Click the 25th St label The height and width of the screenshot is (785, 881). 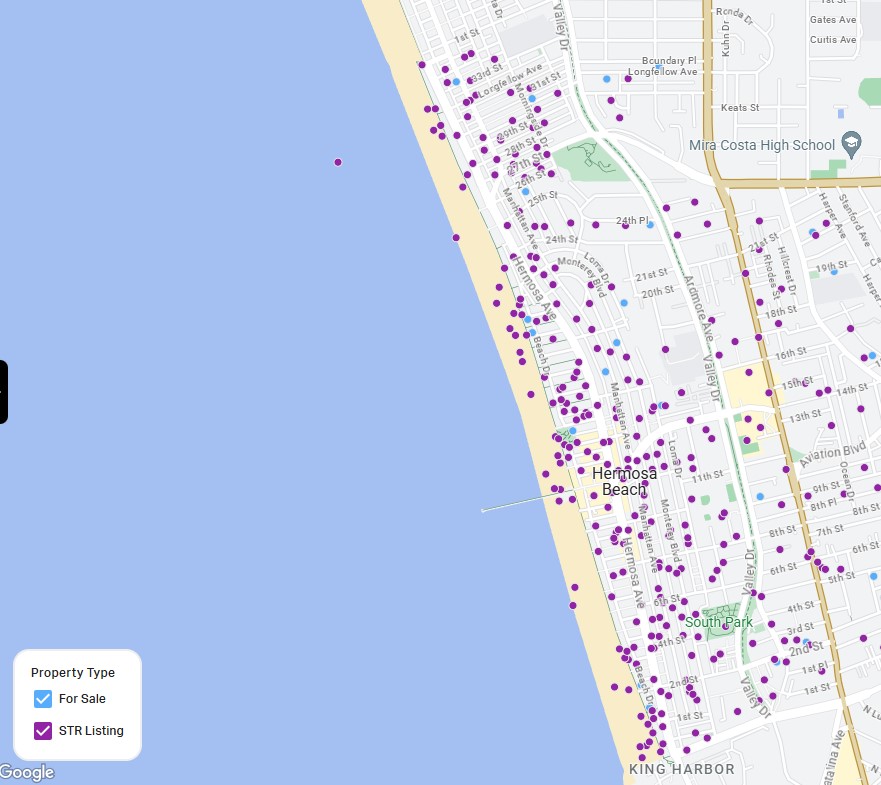coord(543,198)
